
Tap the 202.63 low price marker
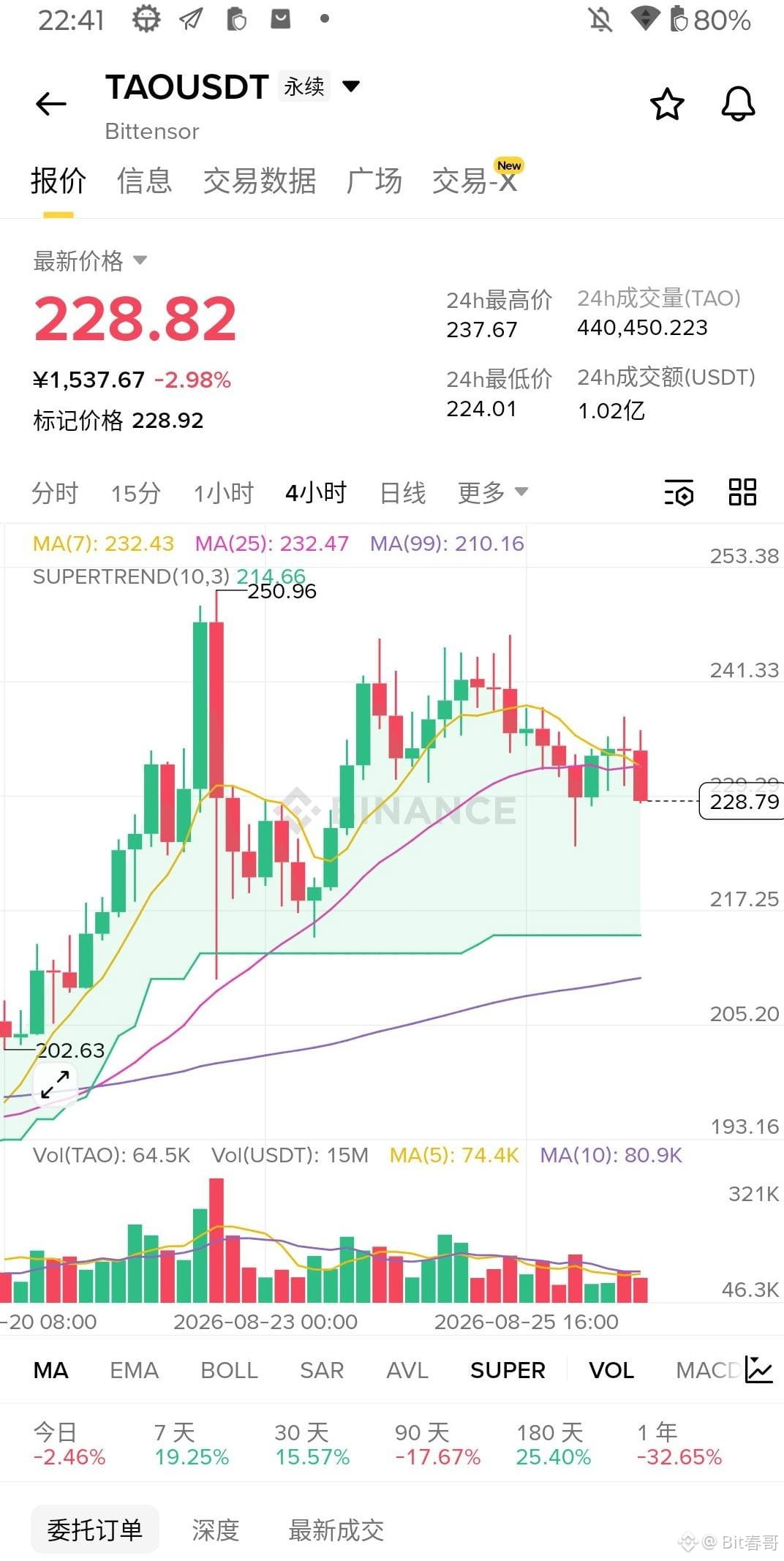70,1050
